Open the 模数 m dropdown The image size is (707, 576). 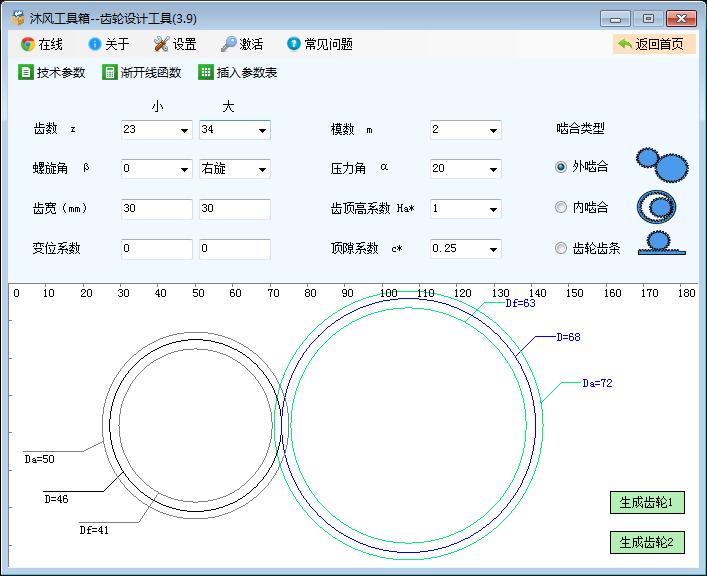(493, 130)
